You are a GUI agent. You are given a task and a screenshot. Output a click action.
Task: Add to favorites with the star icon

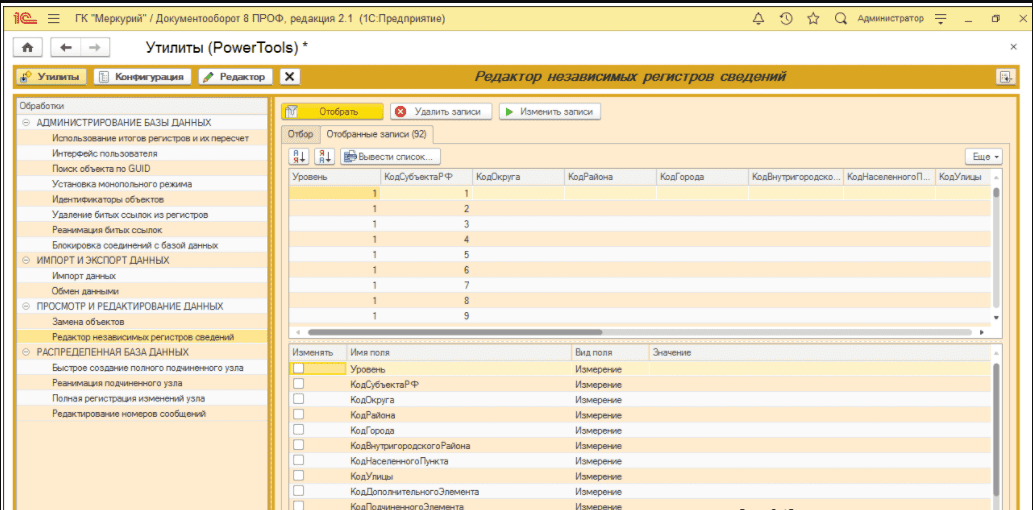(813, 18)
